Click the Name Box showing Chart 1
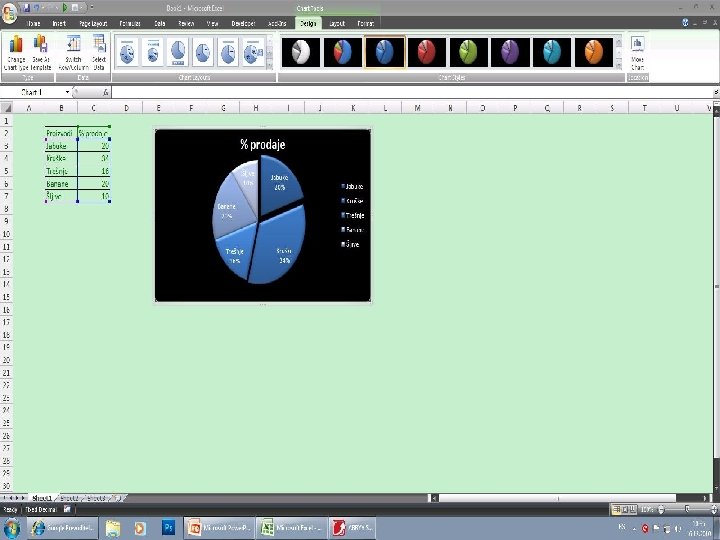 (32, 92)
